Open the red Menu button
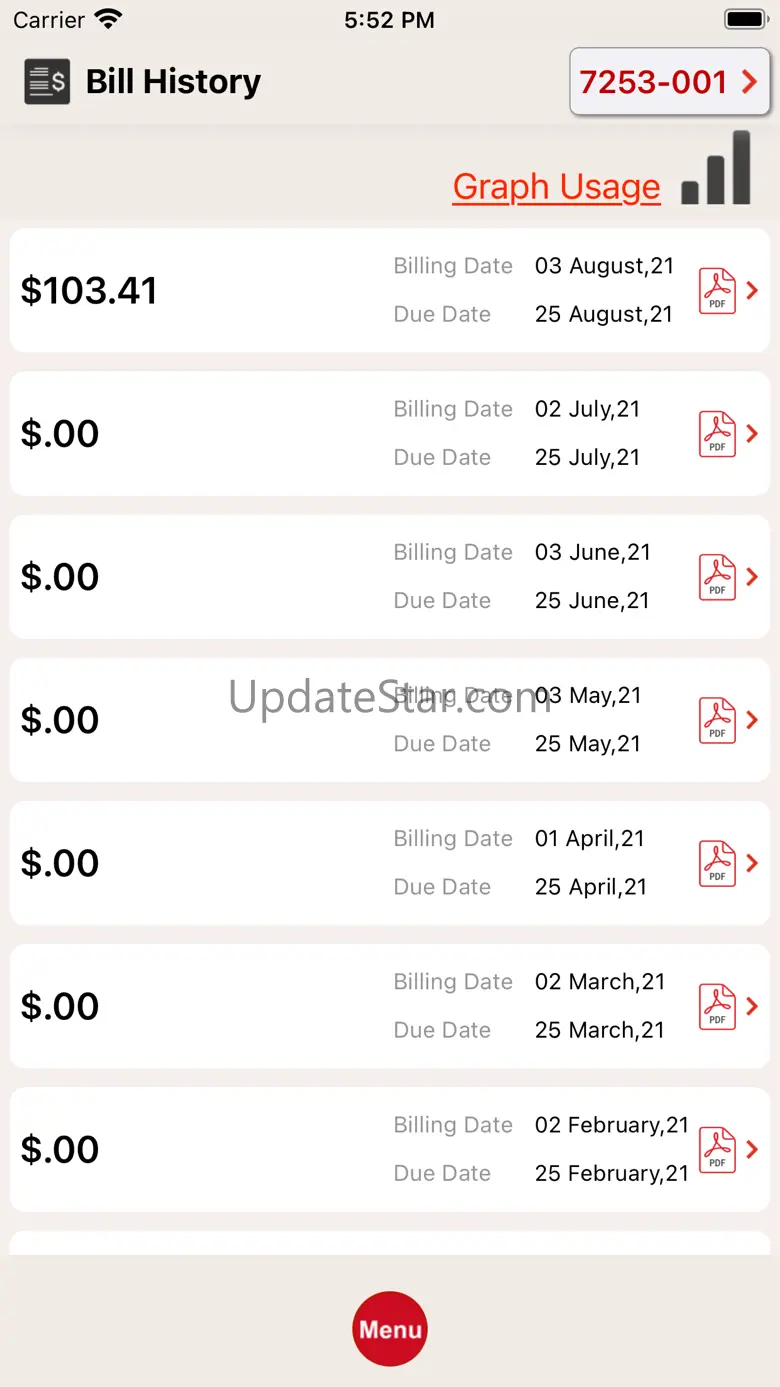Image resolution: width=780 pixels, height=1387 pixels. [x=390, y=1329]
